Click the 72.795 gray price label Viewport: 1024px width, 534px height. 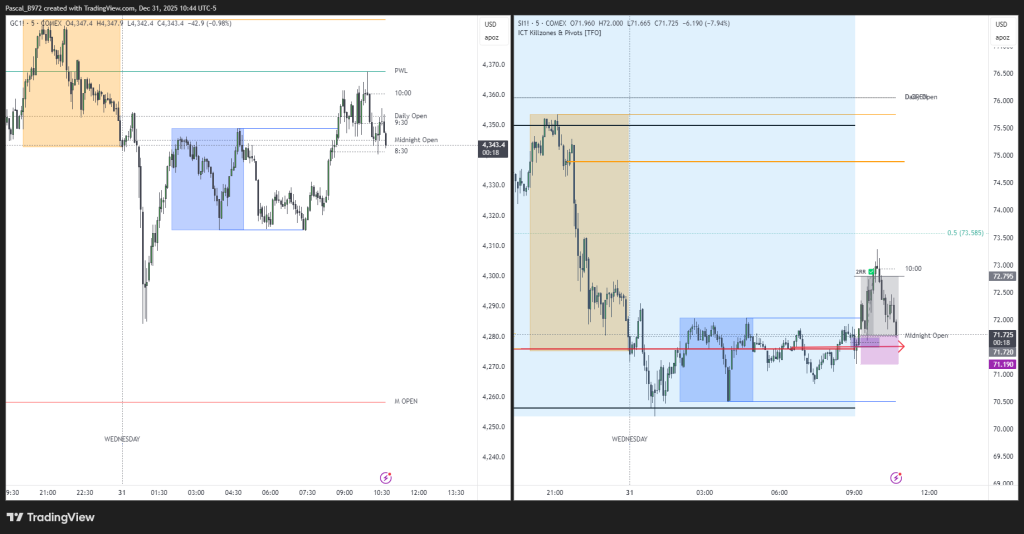click(1002, 276)
